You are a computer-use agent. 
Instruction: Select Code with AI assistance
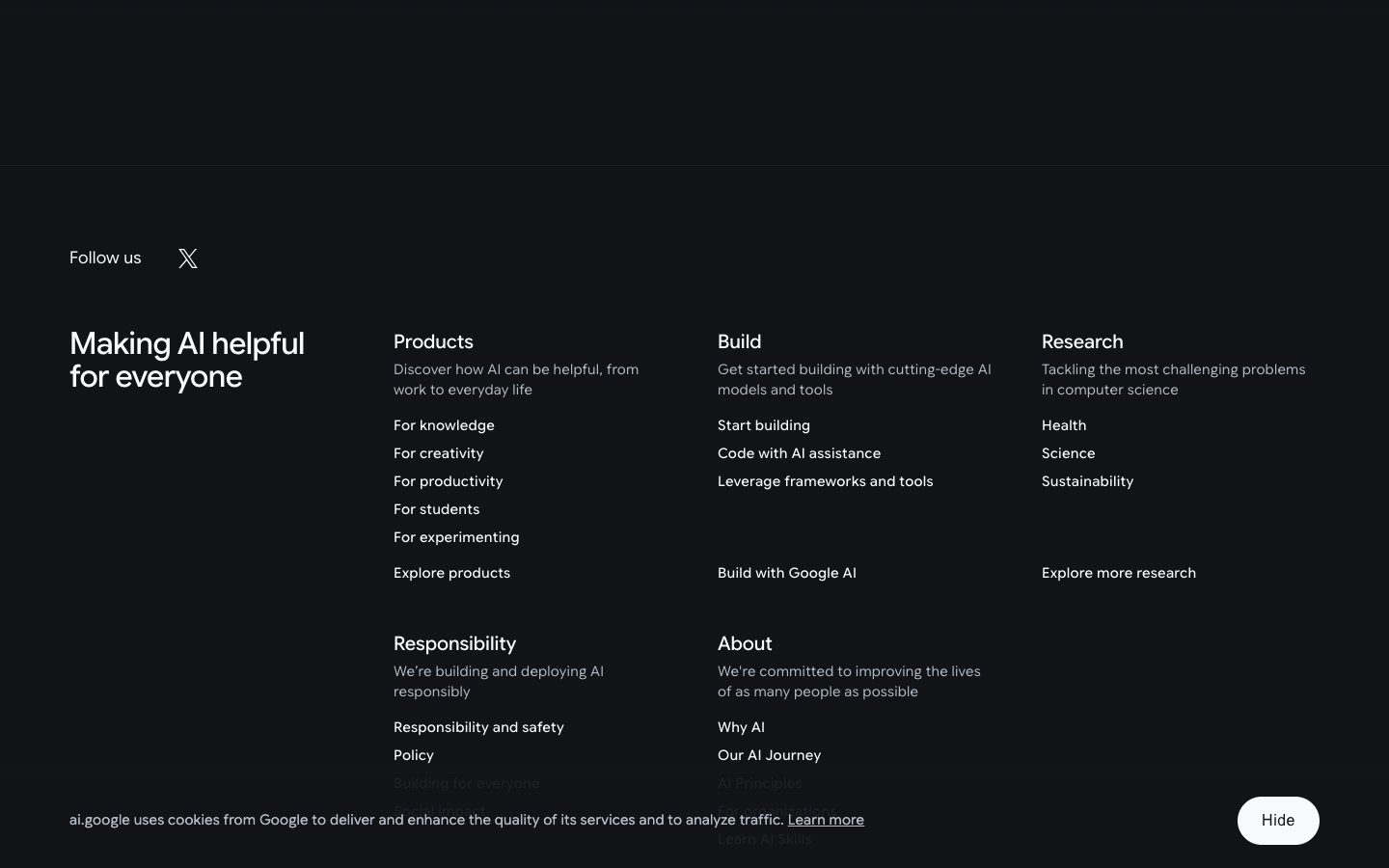(x=799, y=453)
